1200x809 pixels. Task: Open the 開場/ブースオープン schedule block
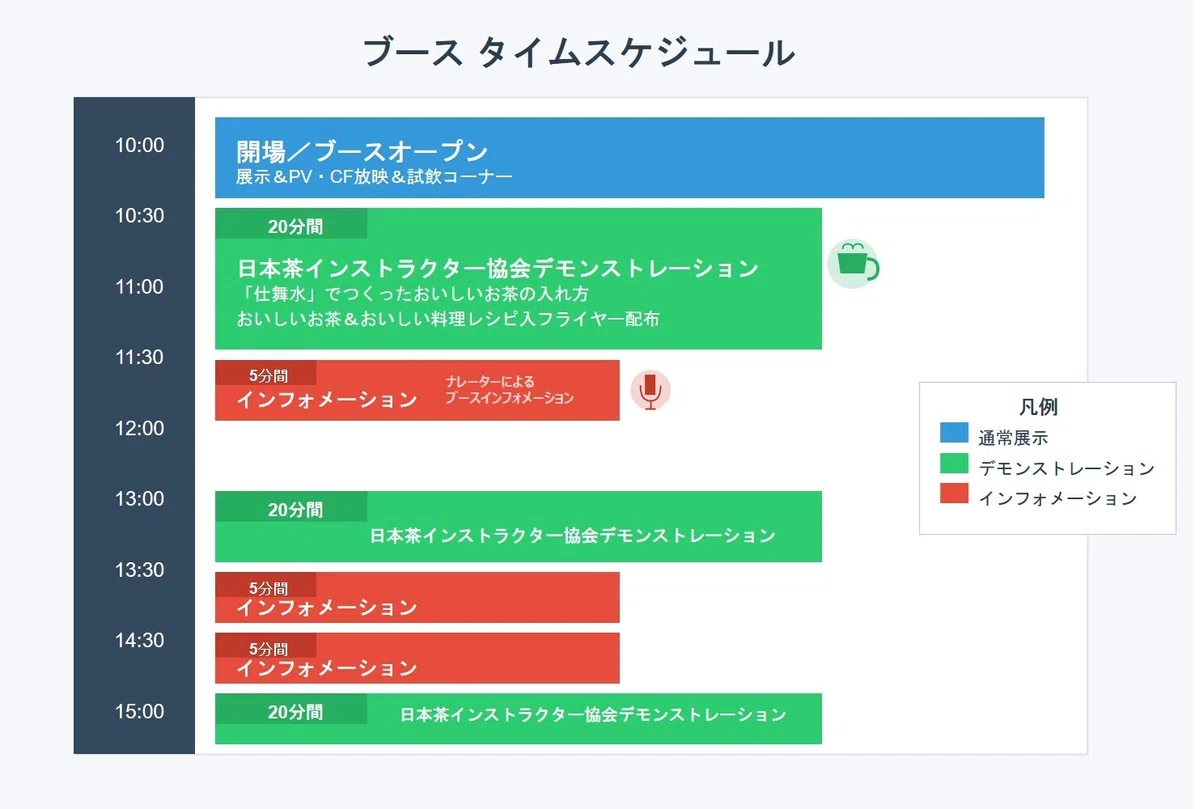pyautogui.click(x=630, y=158)
